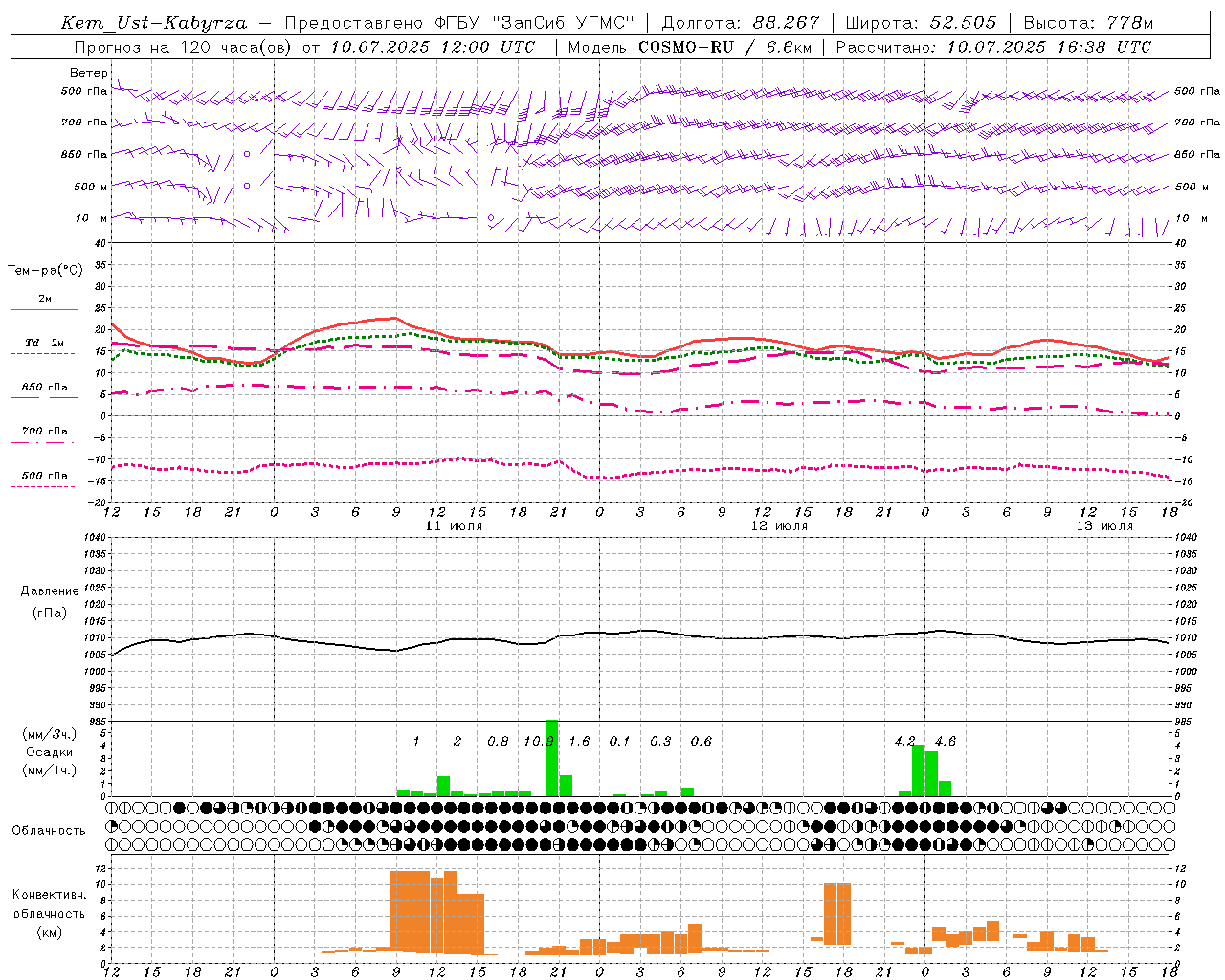Click the 4.2 precipitation total
This screenshot has width=1225, height=980.
pyautogui.click(x=904, y=742)
